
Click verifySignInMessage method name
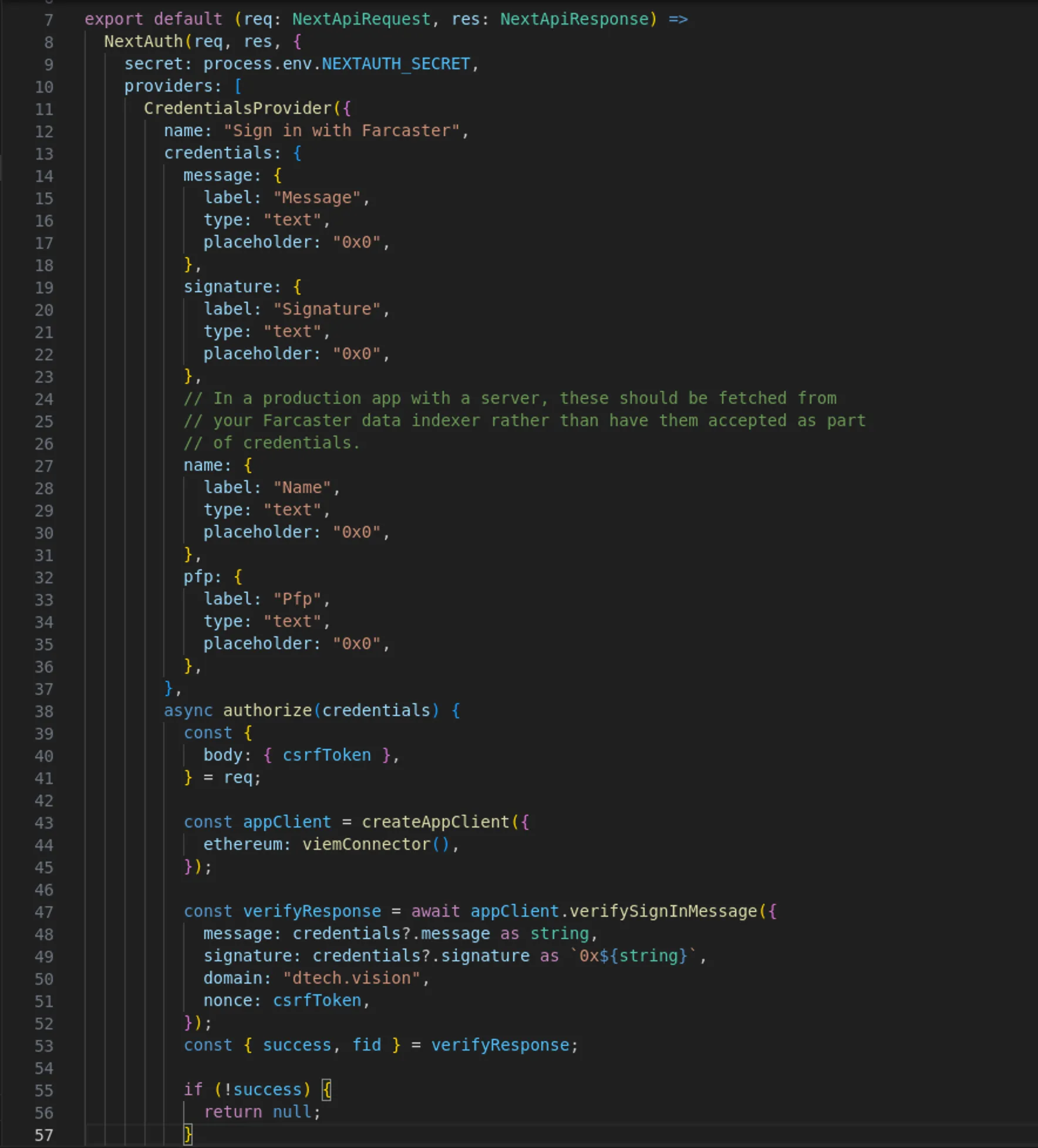(663, 911)
